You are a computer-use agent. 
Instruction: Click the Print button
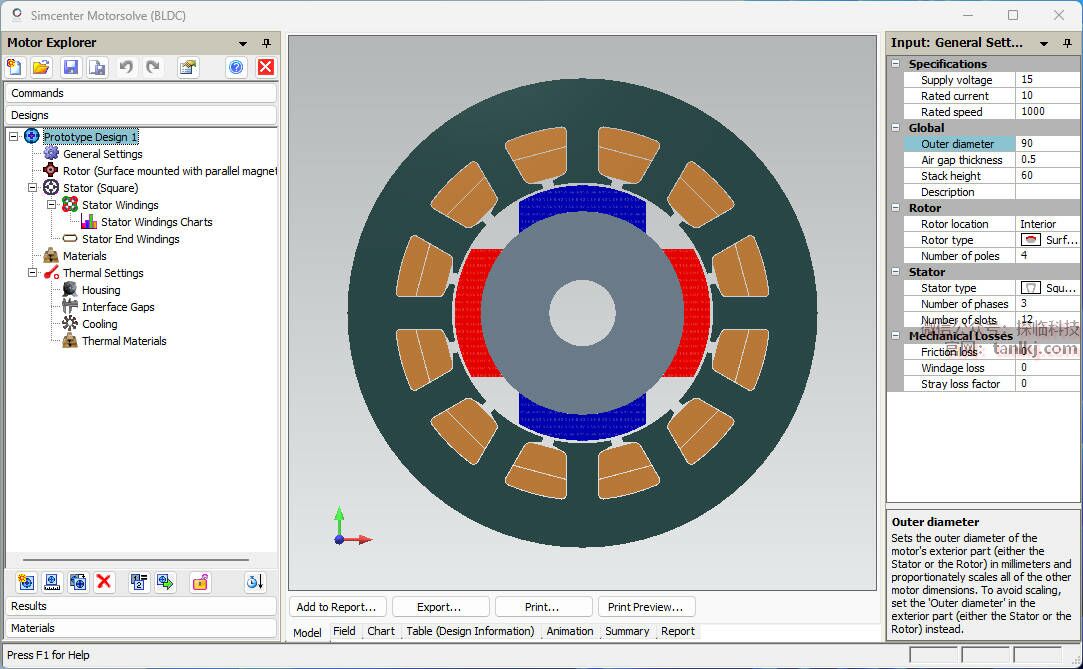tap(543, 607)
